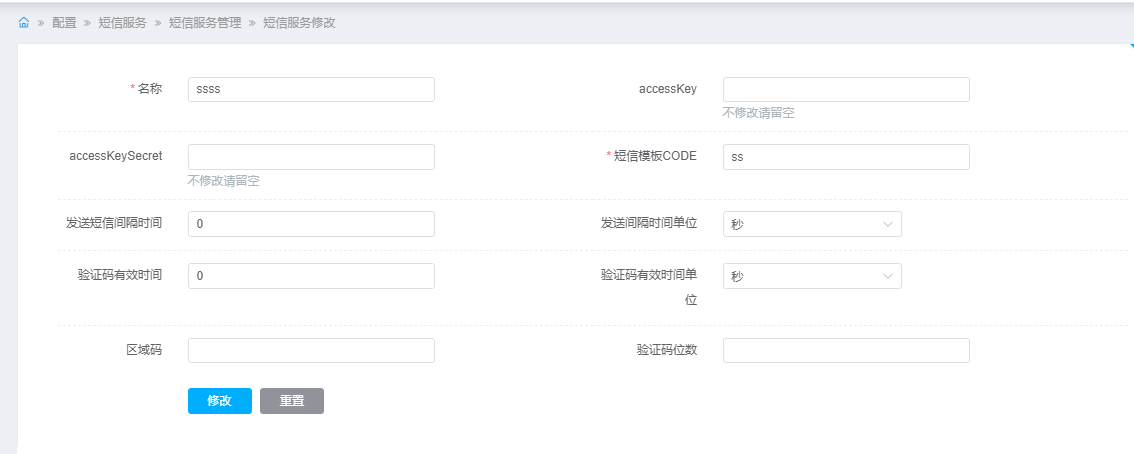Click the accessKeySecret input box
The height and width of the screenshot is (454, 1134).
[x=311, y=156]
